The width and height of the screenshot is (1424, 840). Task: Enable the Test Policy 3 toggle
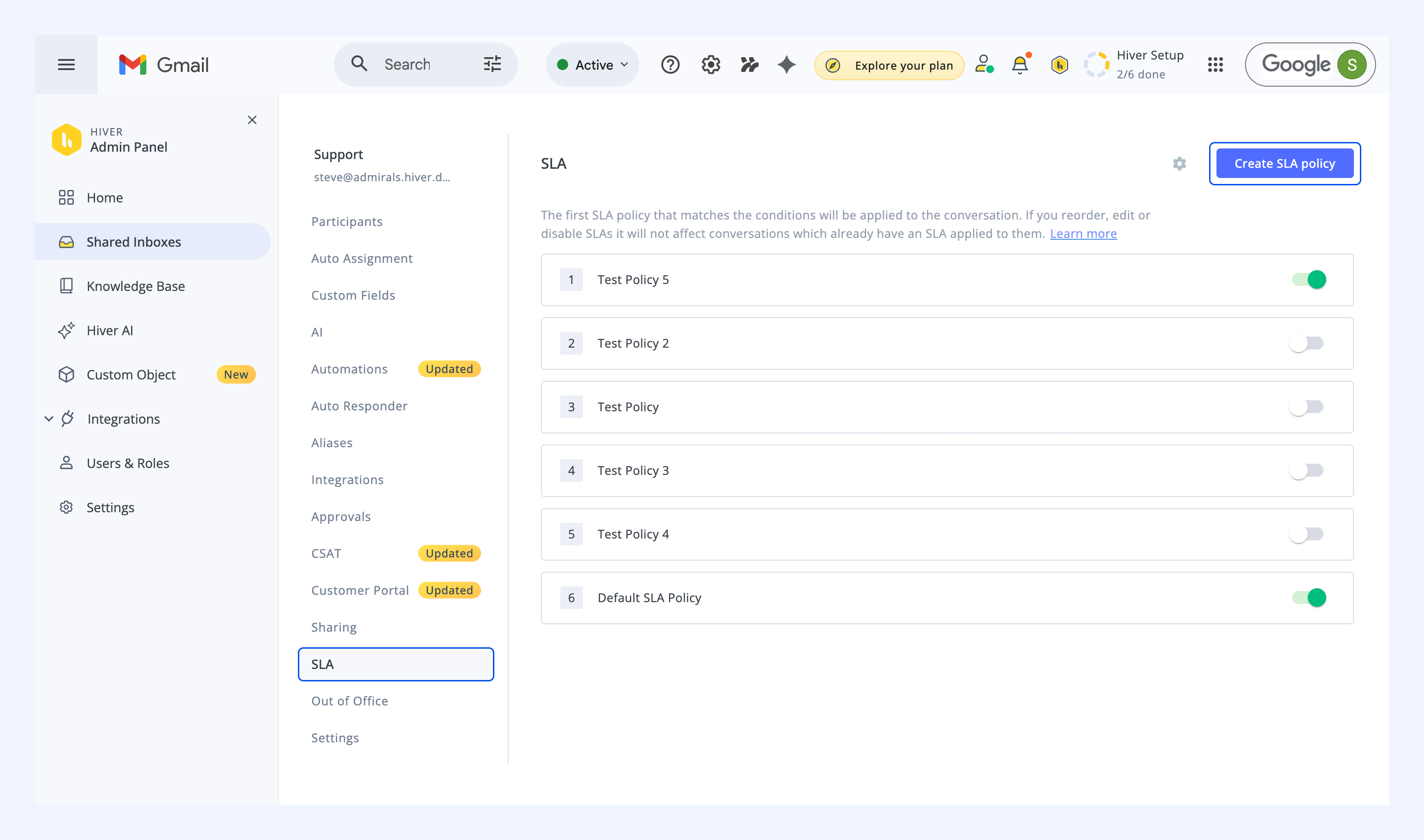[x=1306, y=470]
